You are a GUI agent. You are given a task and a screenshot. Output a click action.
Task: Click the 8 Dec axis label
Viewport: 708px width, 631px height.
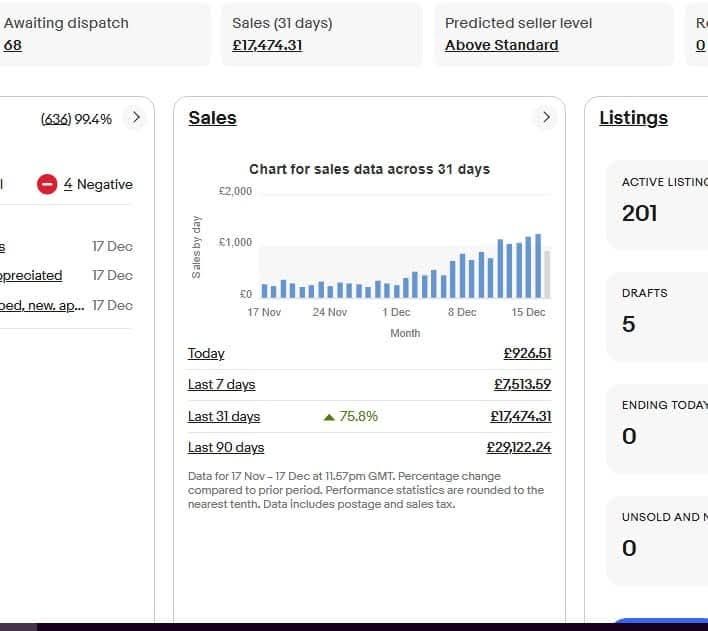462,312
